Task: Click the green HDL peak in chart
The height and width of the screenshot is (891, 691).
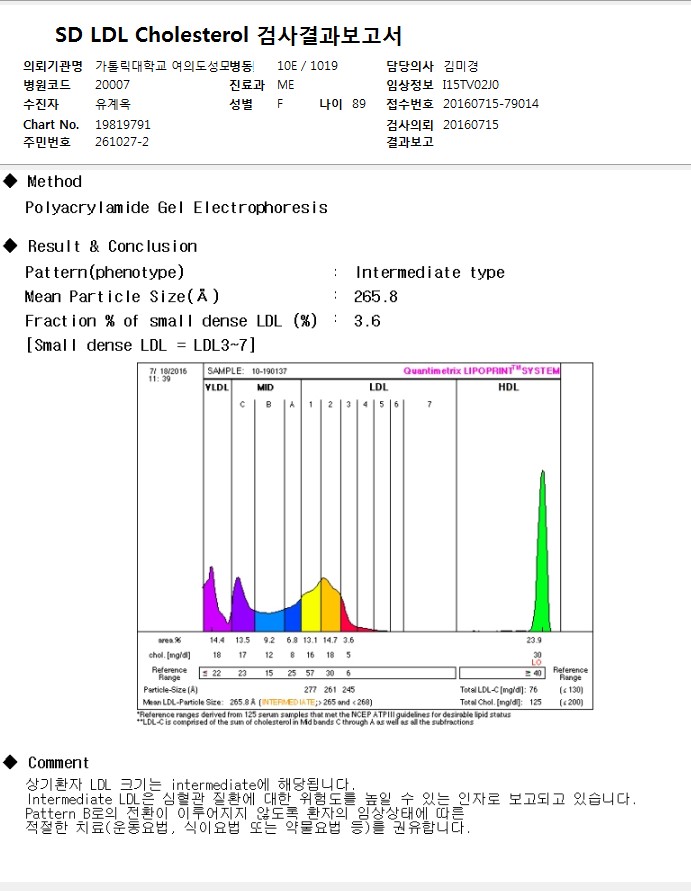Action: coord(543,568)
